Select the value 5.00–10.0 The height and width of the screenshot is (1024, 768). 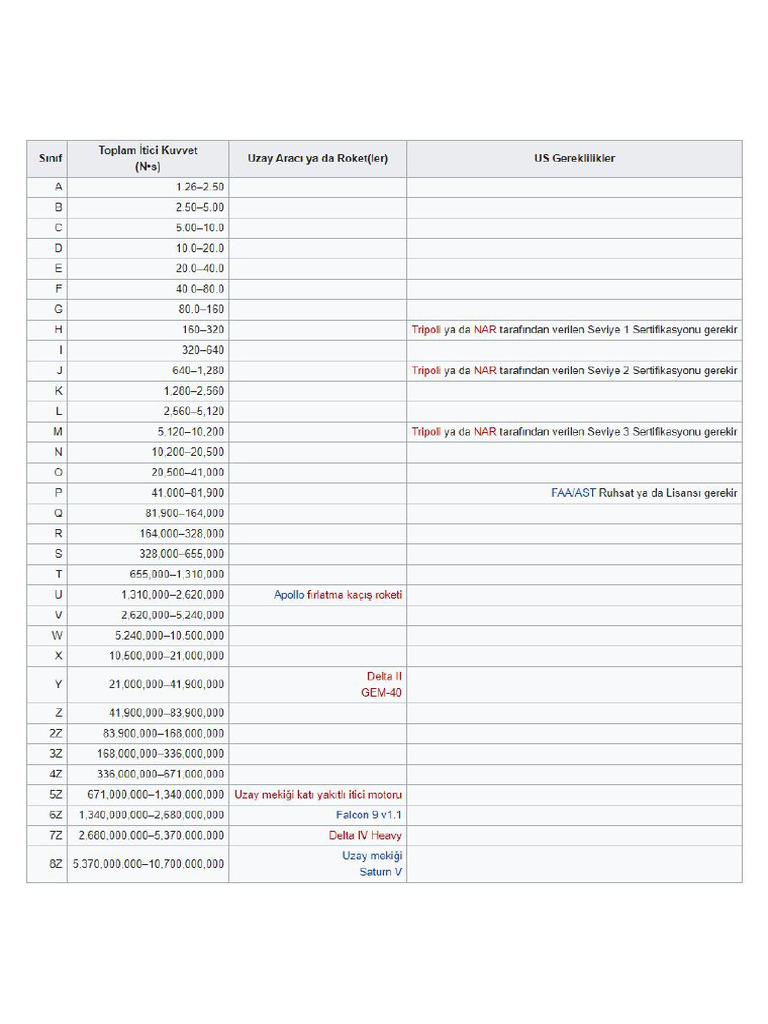tap(200, 228)
